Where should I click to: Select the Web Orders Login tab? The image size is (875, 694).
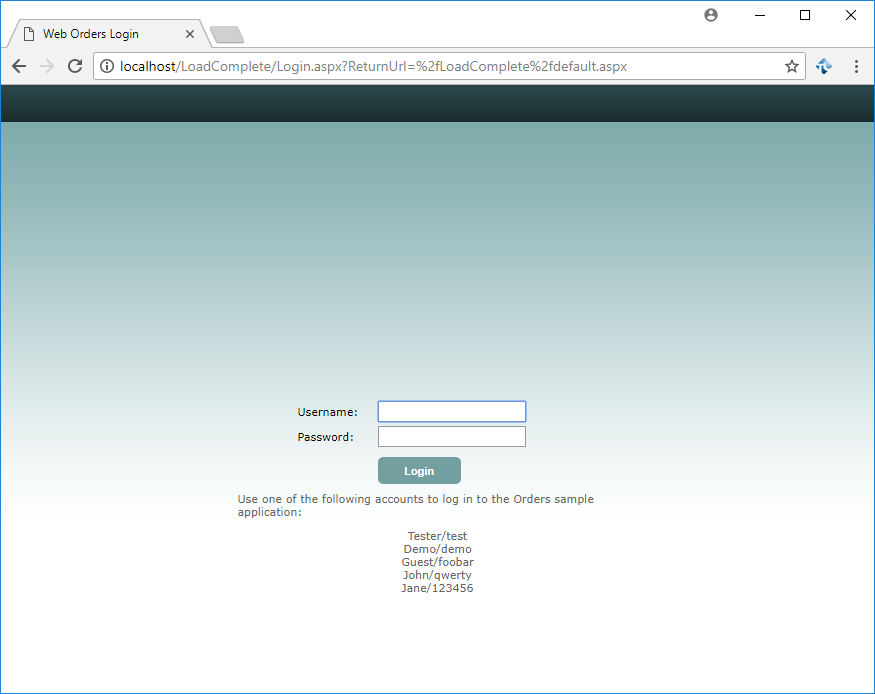109,34
